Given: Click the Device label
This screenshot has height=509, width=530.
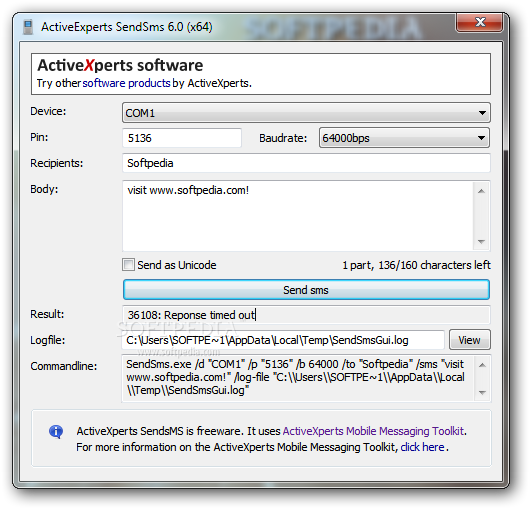Looking at the screenshot, I should coord(48,111).
